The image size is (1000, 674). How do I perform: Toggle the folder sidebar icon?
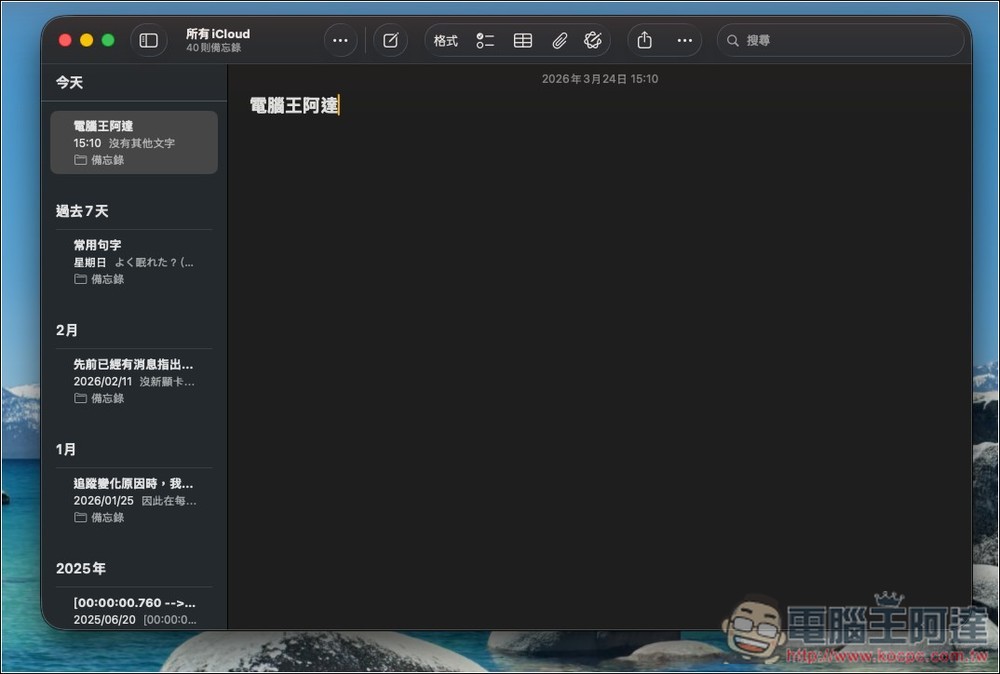(149, 41)
